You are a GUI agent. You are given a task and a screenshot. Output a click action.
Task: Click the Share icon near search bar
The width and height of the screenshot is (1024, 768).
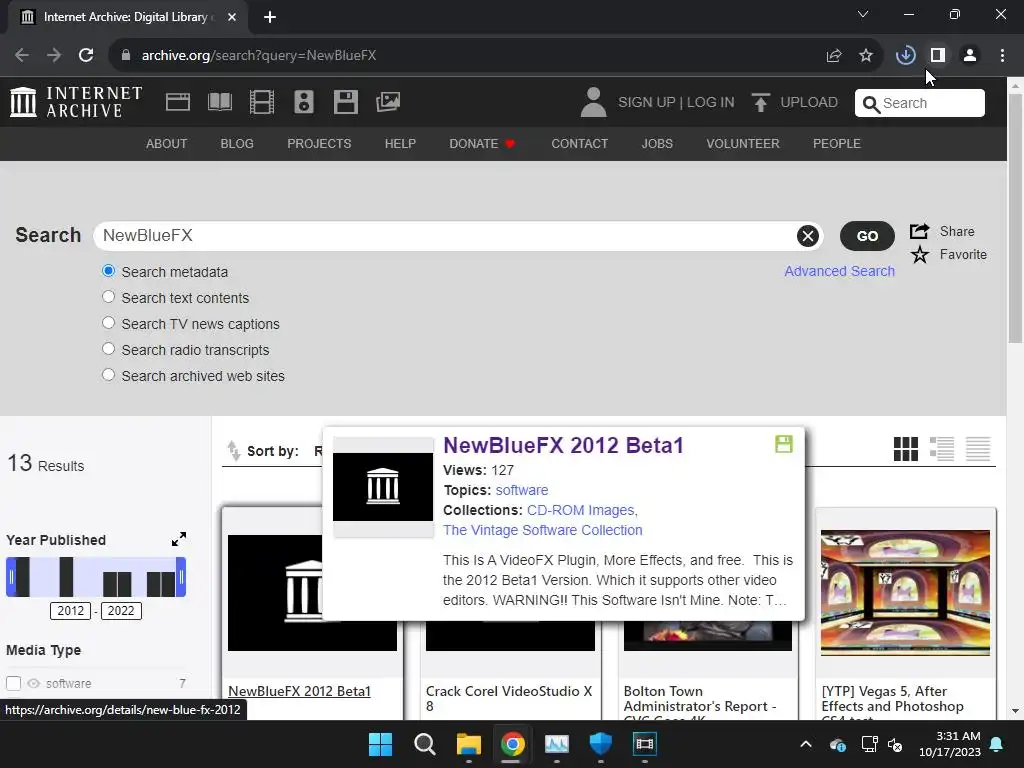tap(920, 231)
